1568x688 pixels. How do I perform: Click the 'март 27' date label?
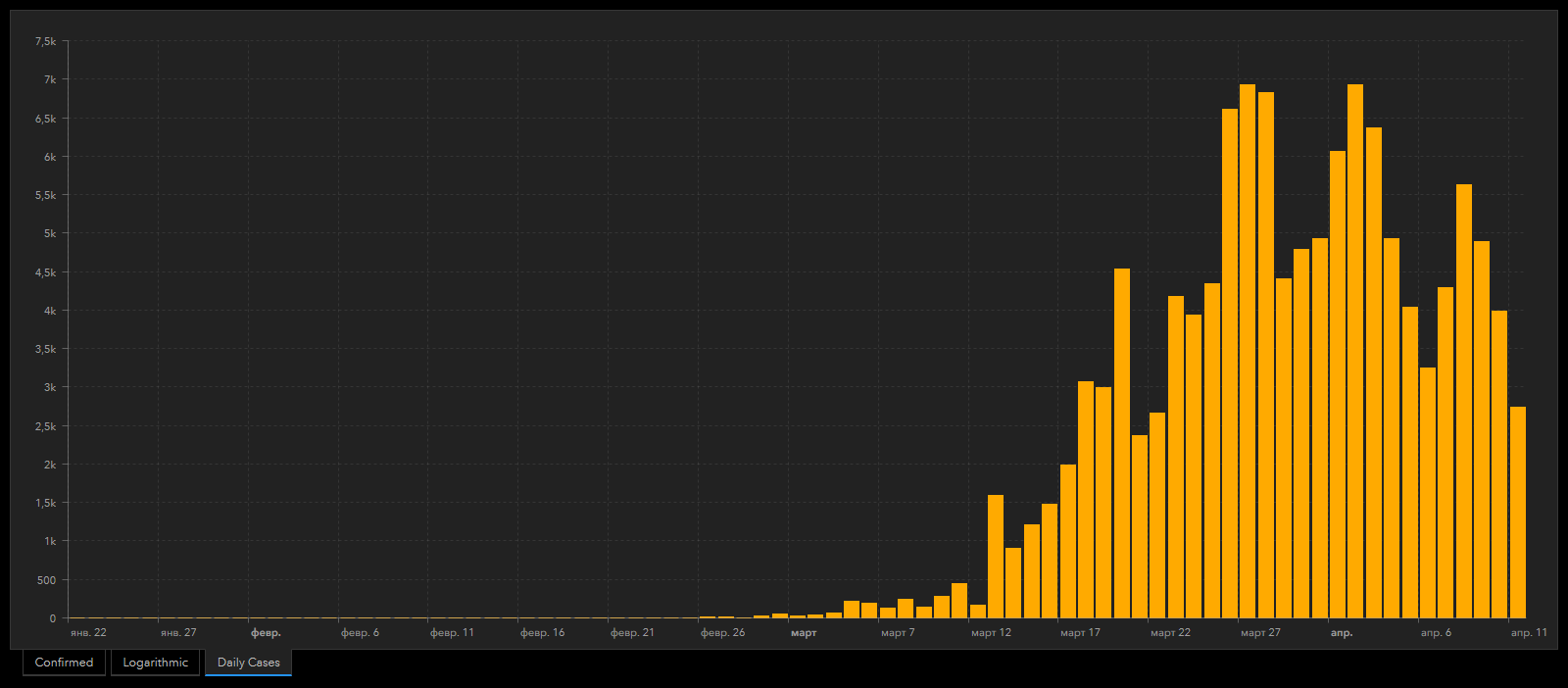click(1260, 633)
